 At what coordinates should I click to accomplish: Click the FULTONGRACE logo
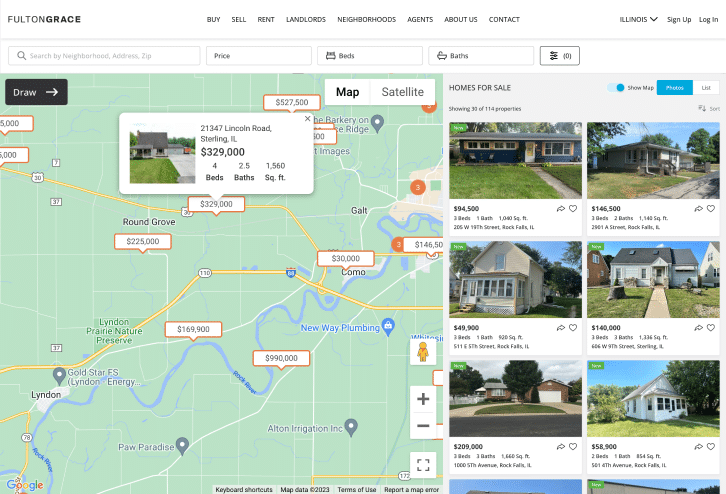[44, 19]
